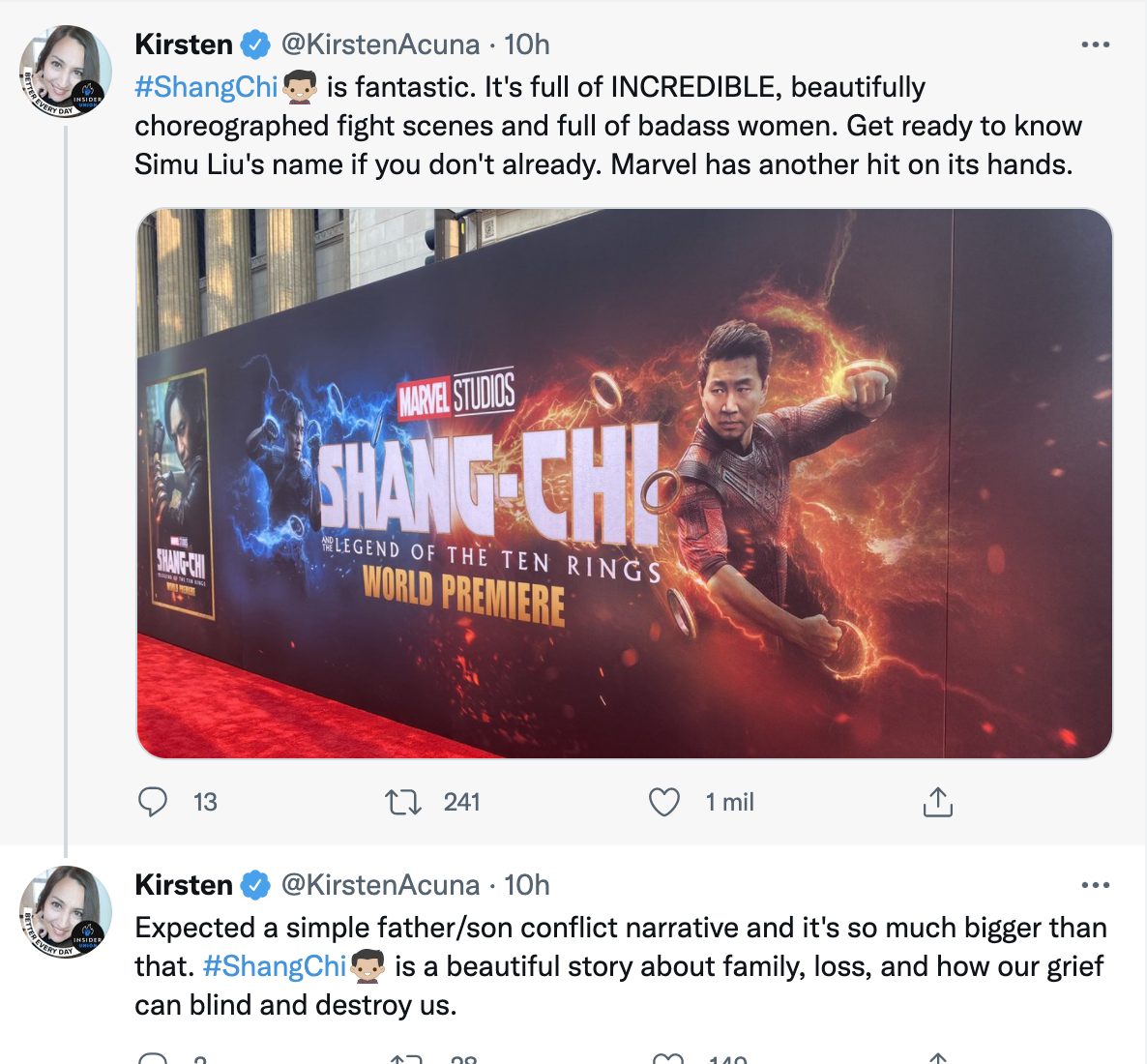Click the Kirsten display name on first tweet
The image size is (1147, 1064).
(184, 44)
